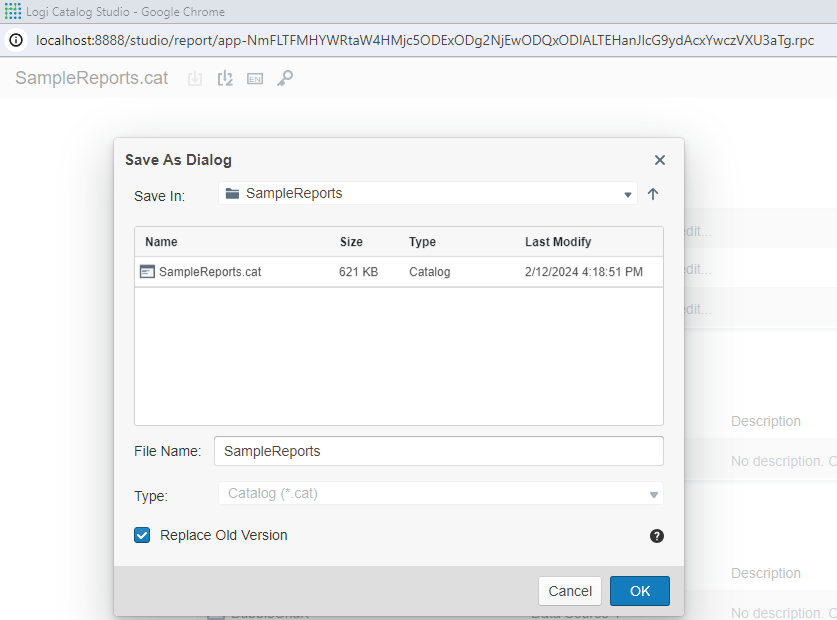The height and width of the screenshot is (620, 837).
Task: Close the Save As Dialog with the X
Action: point(659,160)
